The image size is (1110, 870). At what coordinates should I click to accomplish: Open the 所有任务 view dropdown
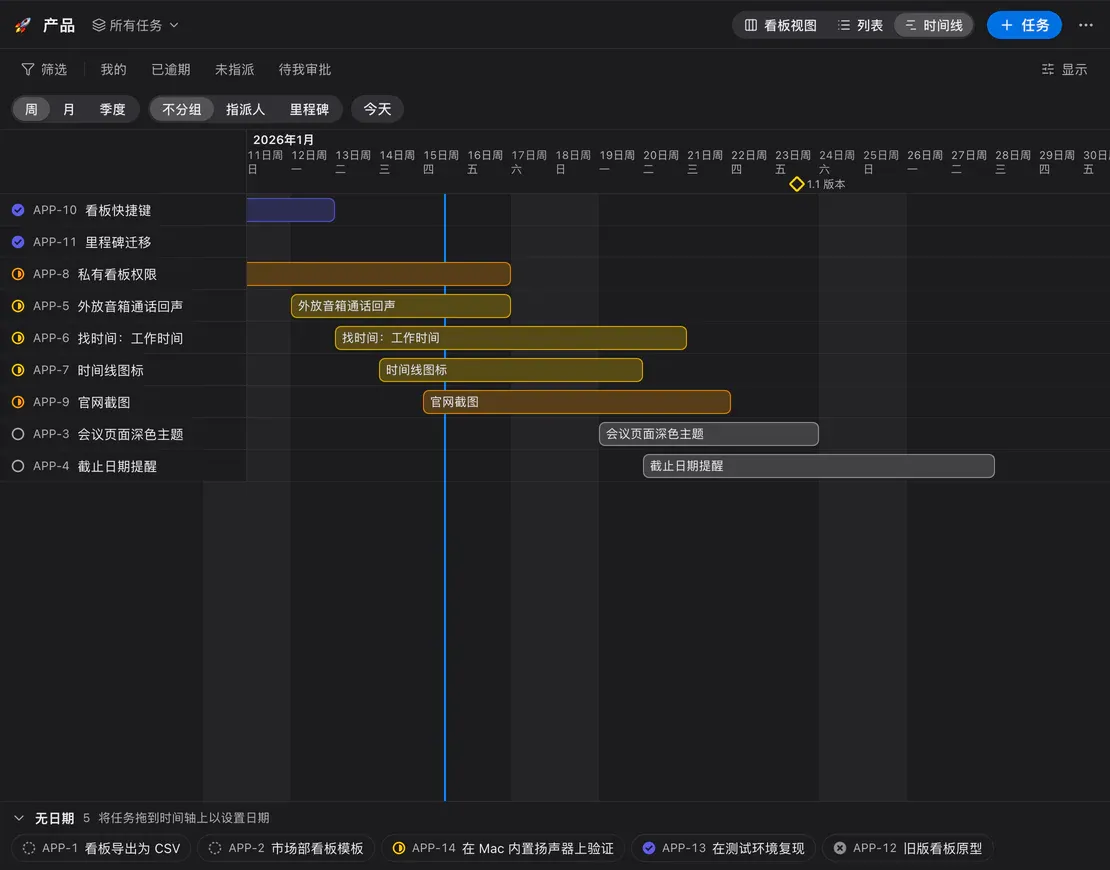[135, 25]
